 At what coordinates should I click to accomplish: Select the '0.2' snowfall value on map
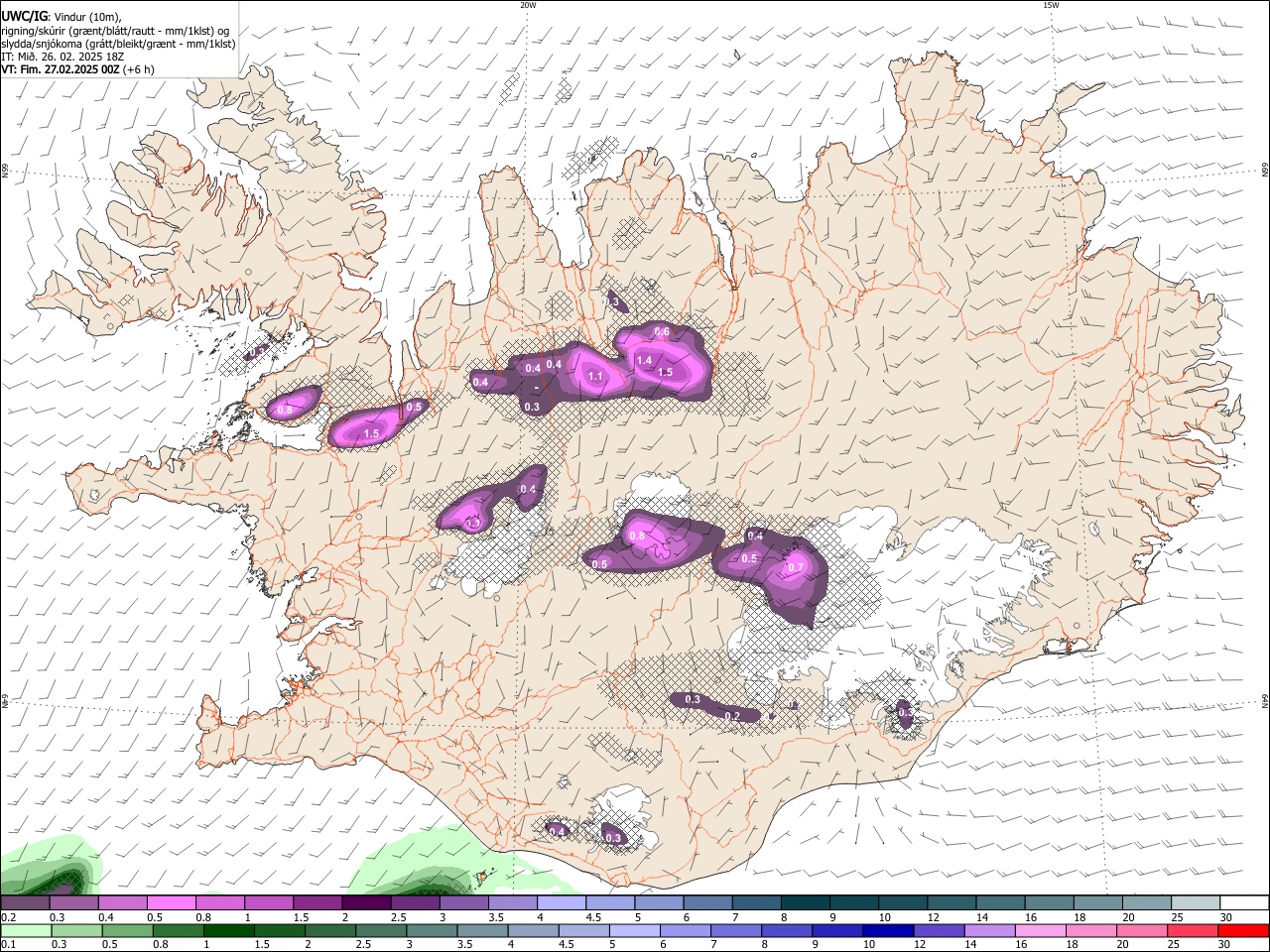(x=732, y=716)
